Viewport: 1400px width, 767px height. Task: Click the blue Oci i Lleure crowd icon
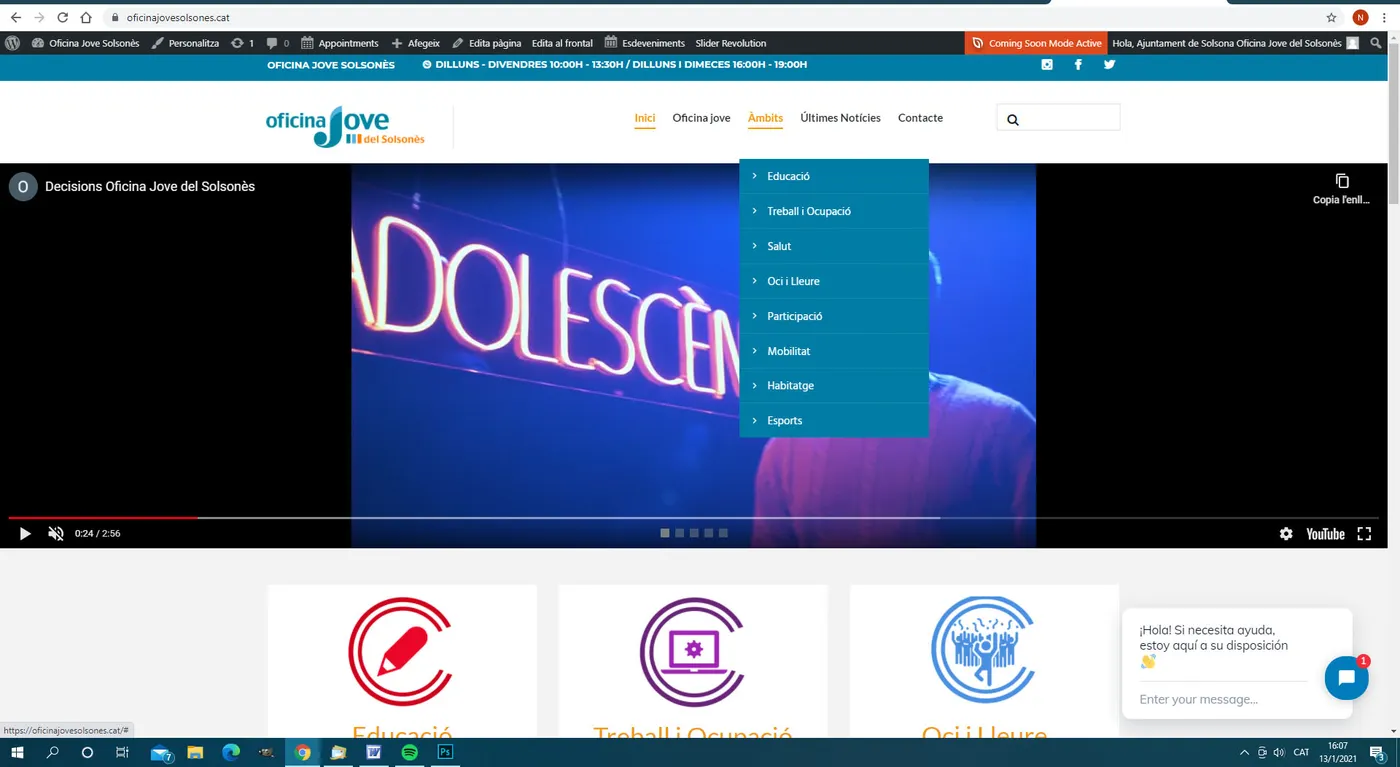coord(983,651)
